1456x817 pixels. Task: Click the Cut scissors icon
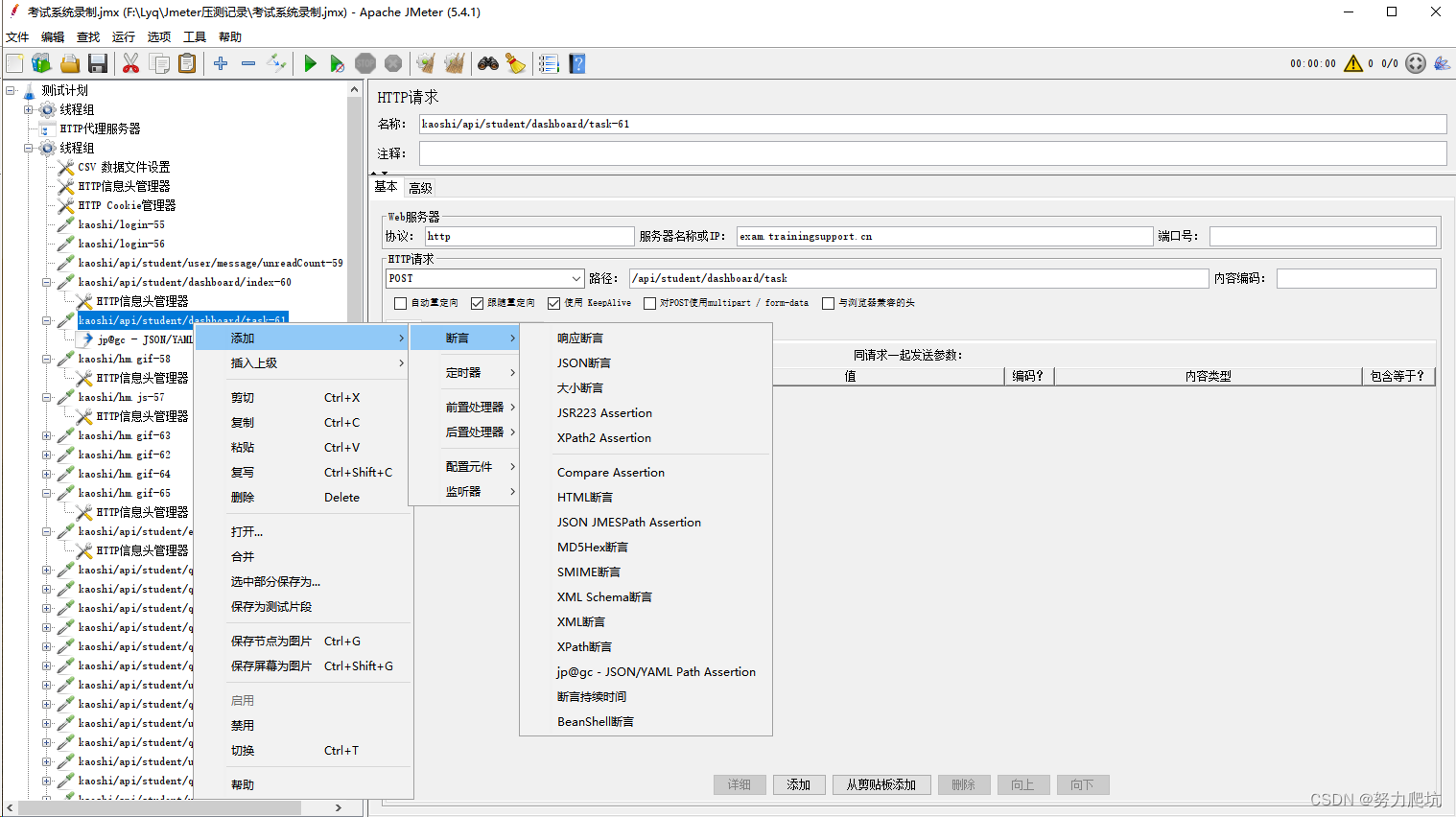[131, 63]
